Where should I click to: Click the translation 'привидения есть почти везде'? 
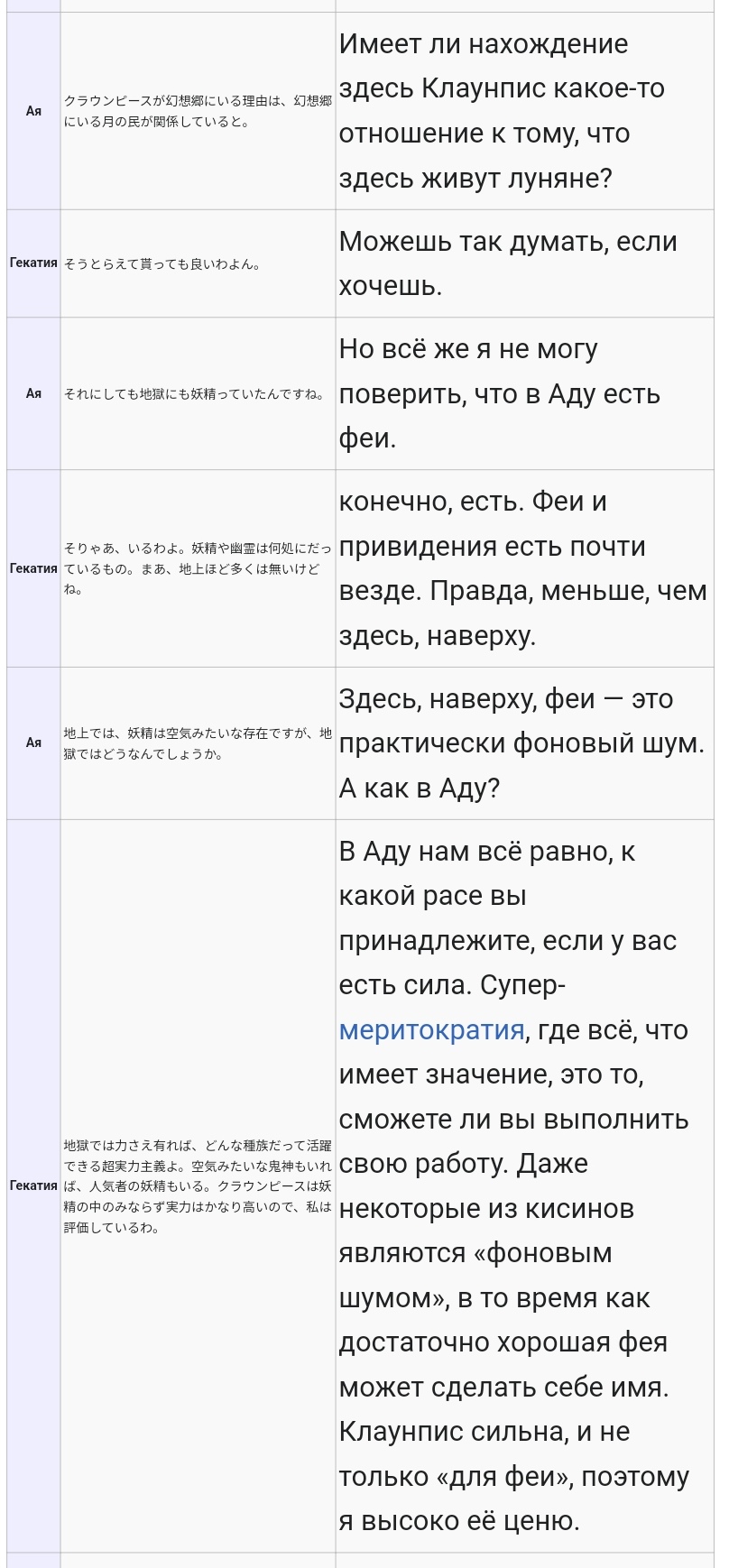[x=493, y=568]
